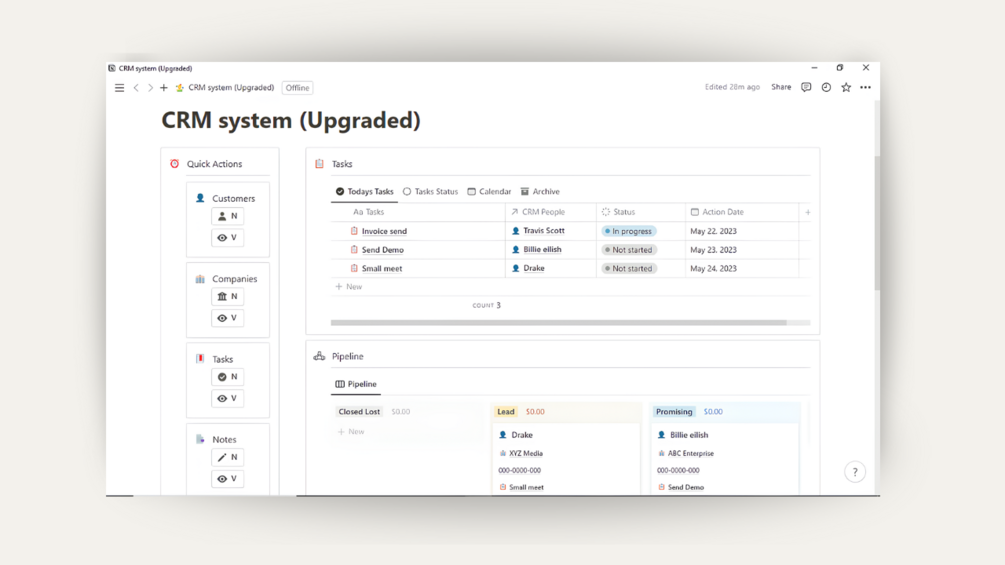Go forward with the right arrow

pyautogui.click(x=150, y=88)
